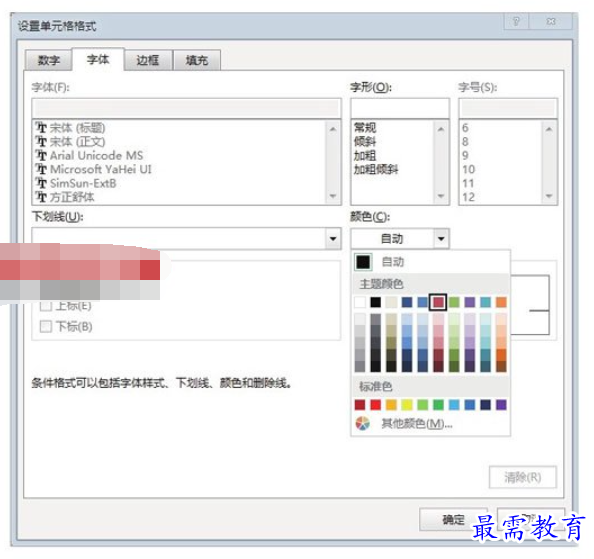Viewport: 594px width, 559px height.
Task: Switch to the 数字 tab
Action: tap(48, 60)
